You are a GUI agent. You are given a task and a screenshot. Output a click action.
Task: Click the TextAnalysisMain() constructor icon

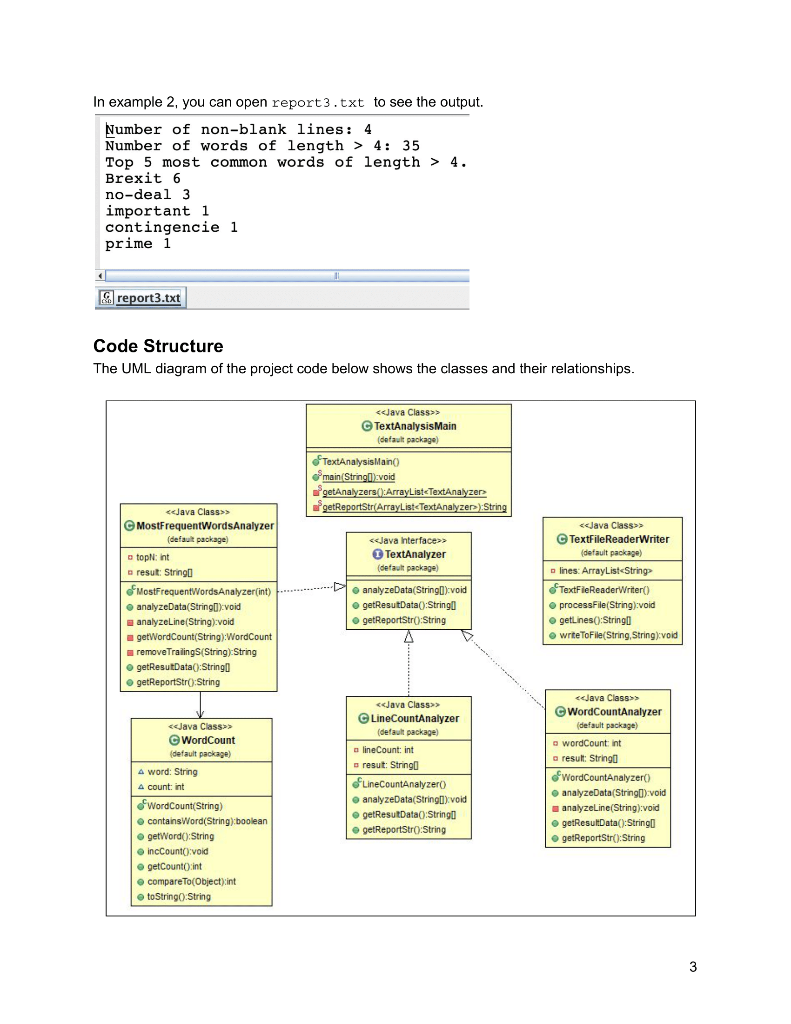click(x=317, y=461)
